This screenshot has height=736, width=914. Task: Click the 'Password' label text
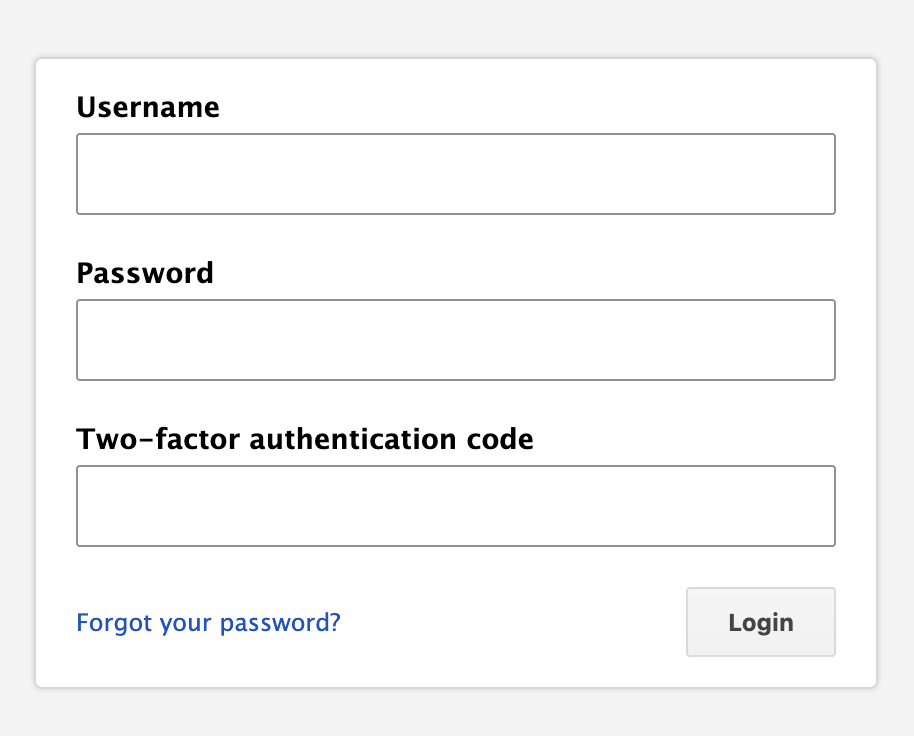click(145, 273)
